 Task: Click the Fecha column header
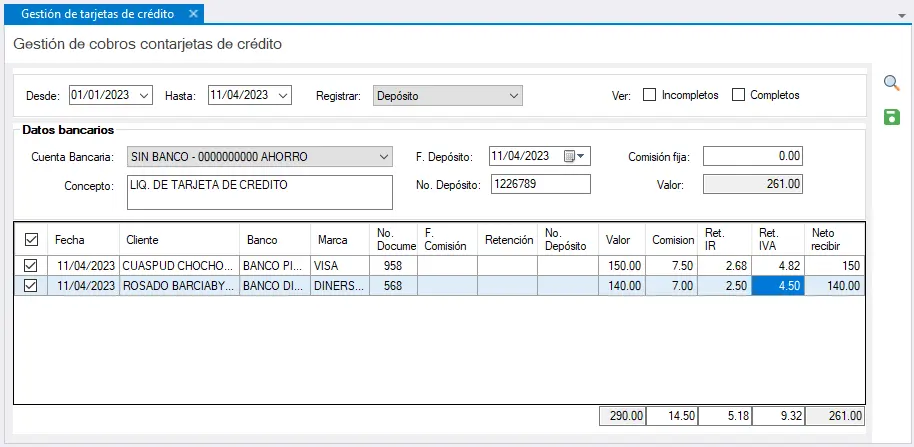tap(83, 240)
